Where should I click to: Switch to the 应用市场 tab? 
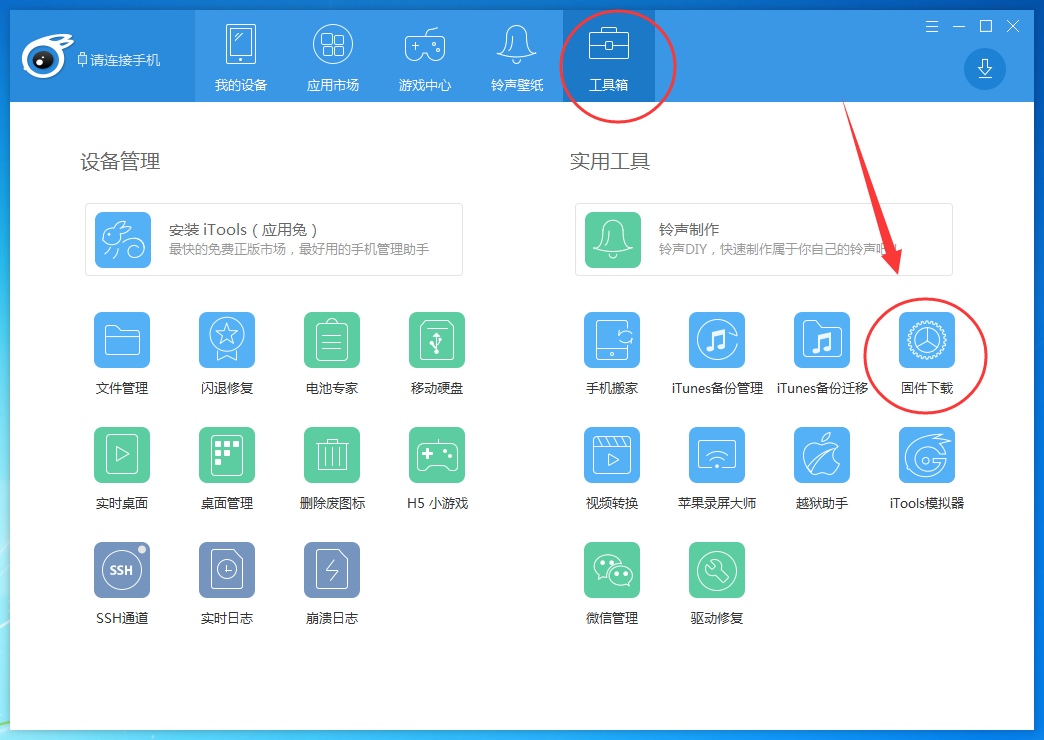point(332,55)
